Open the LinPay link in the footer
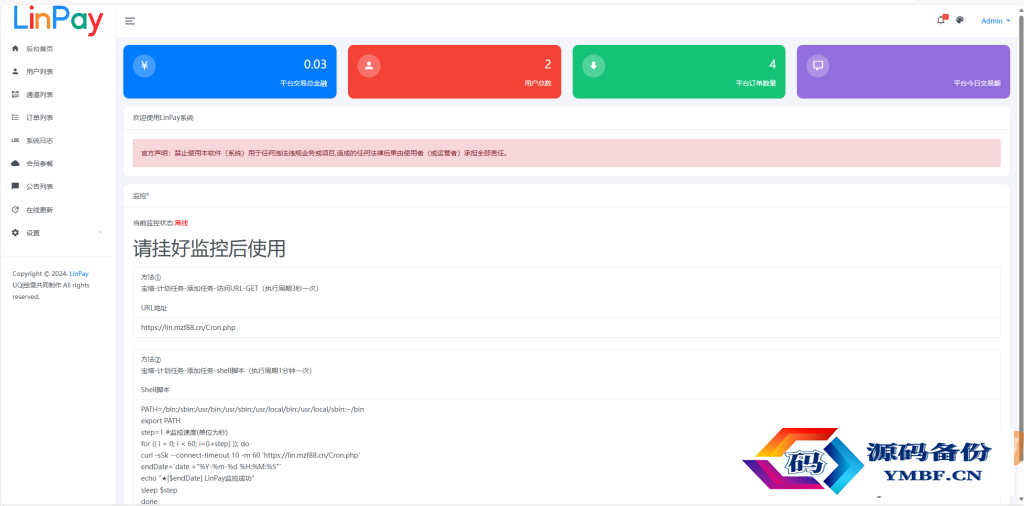Screen dimensions: 1024x506 point(79,274)
